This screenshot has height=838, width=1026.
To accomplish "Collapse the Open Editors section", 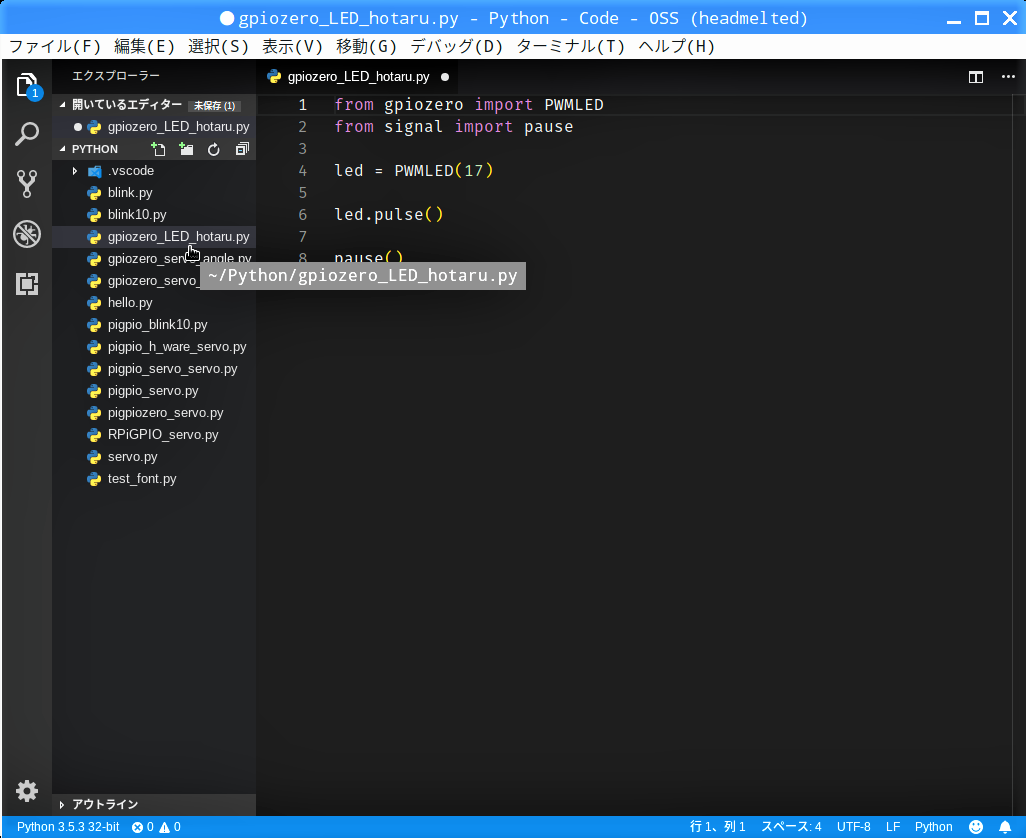I will [x=63, y=105].
